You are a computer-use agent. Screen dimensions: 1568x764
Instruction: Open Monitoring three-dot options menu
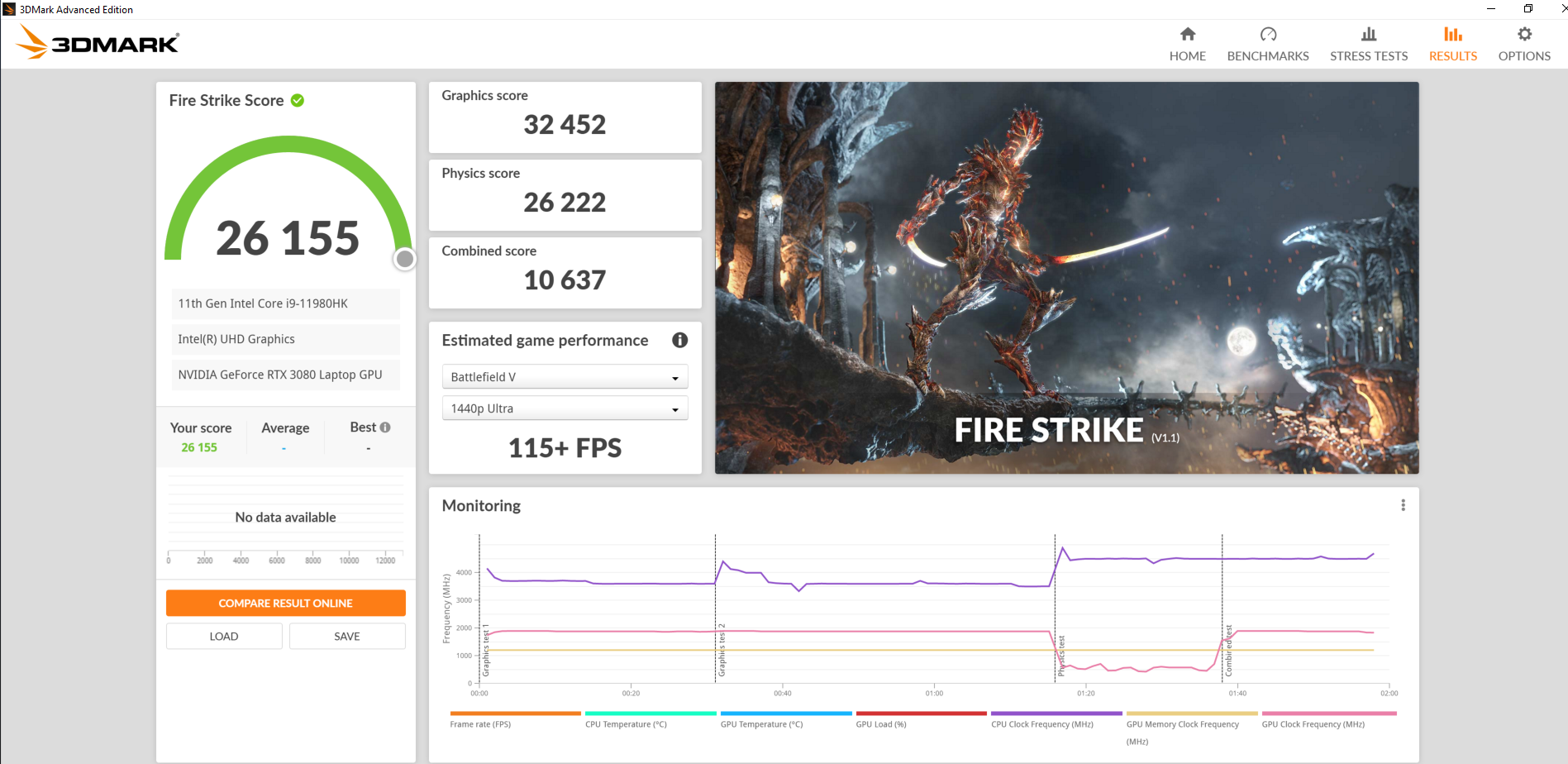1402,505
